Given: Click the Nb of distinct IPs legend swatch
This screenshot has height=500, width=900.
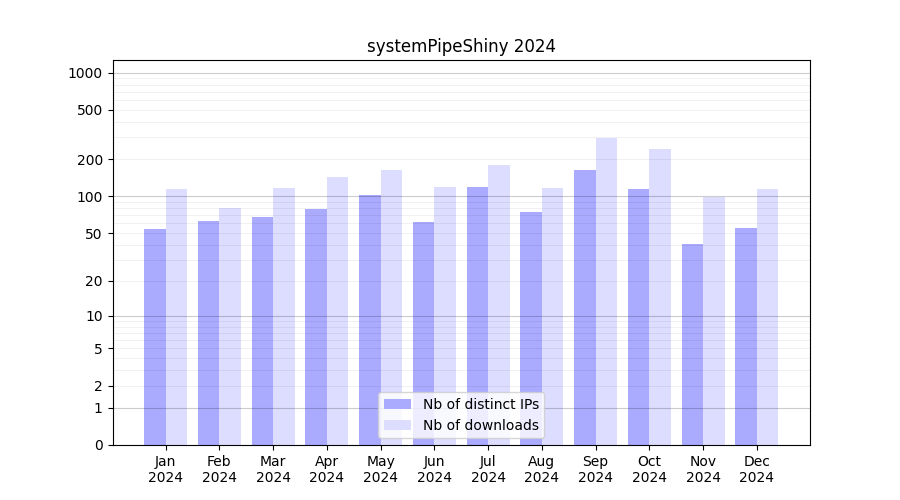Looking at the screenshot, I should pyautogui.click(x=397, y=404).
